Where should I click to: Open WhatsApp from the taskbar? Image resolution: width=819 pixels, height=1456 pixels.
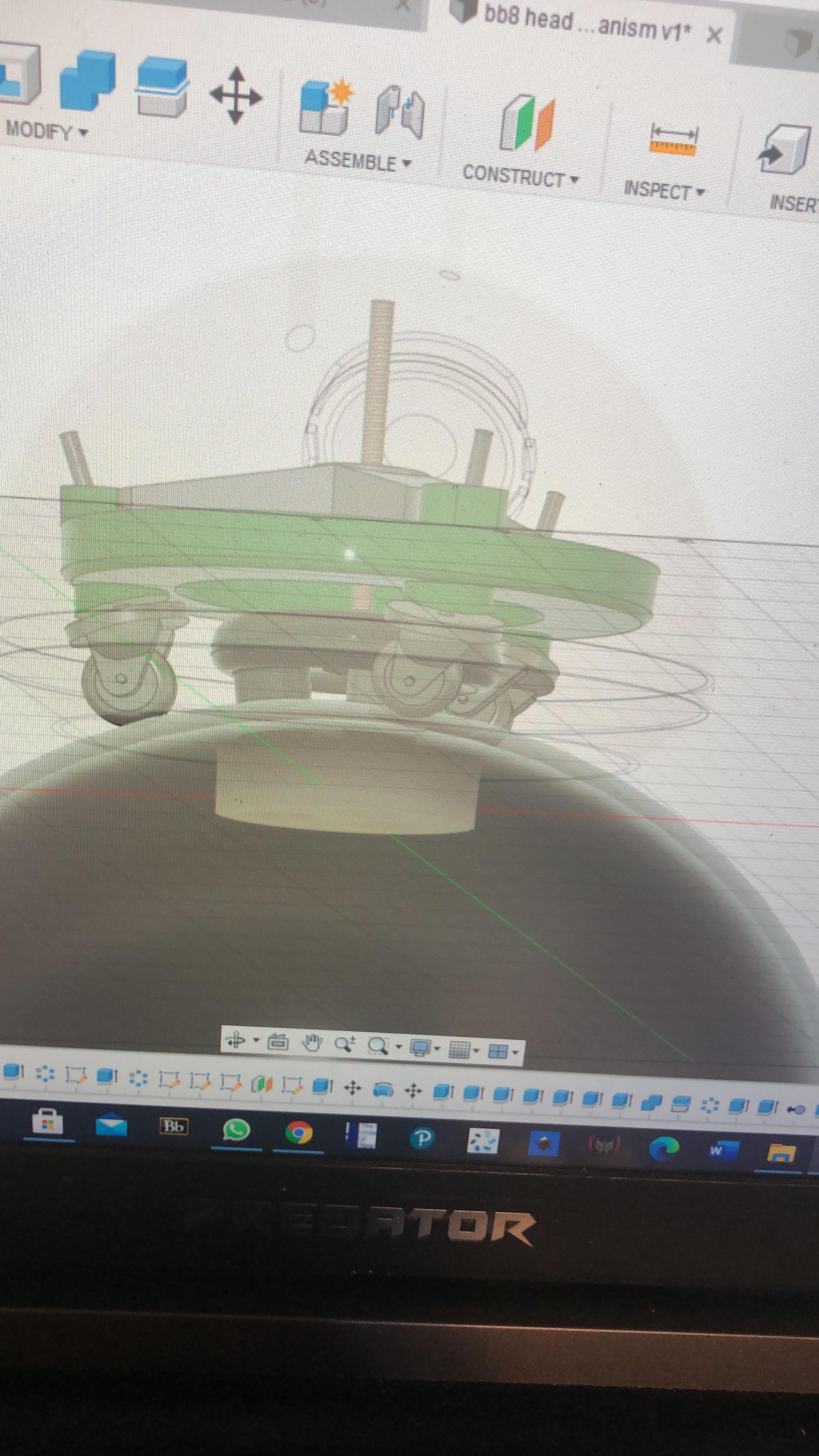click(x=236, y=1129)
